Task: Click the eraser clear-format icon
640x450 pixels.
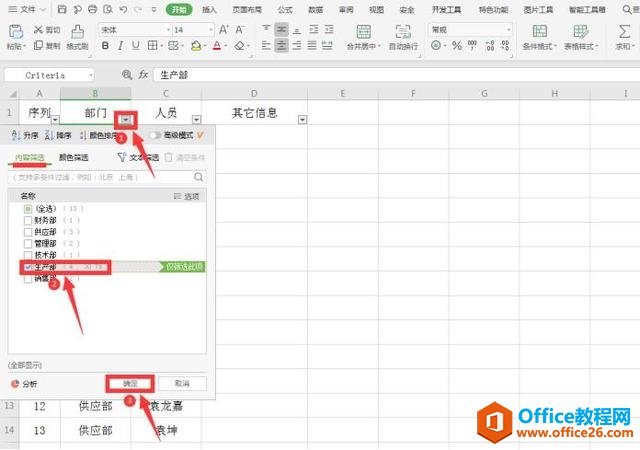Action: click(x=240, y=46)
